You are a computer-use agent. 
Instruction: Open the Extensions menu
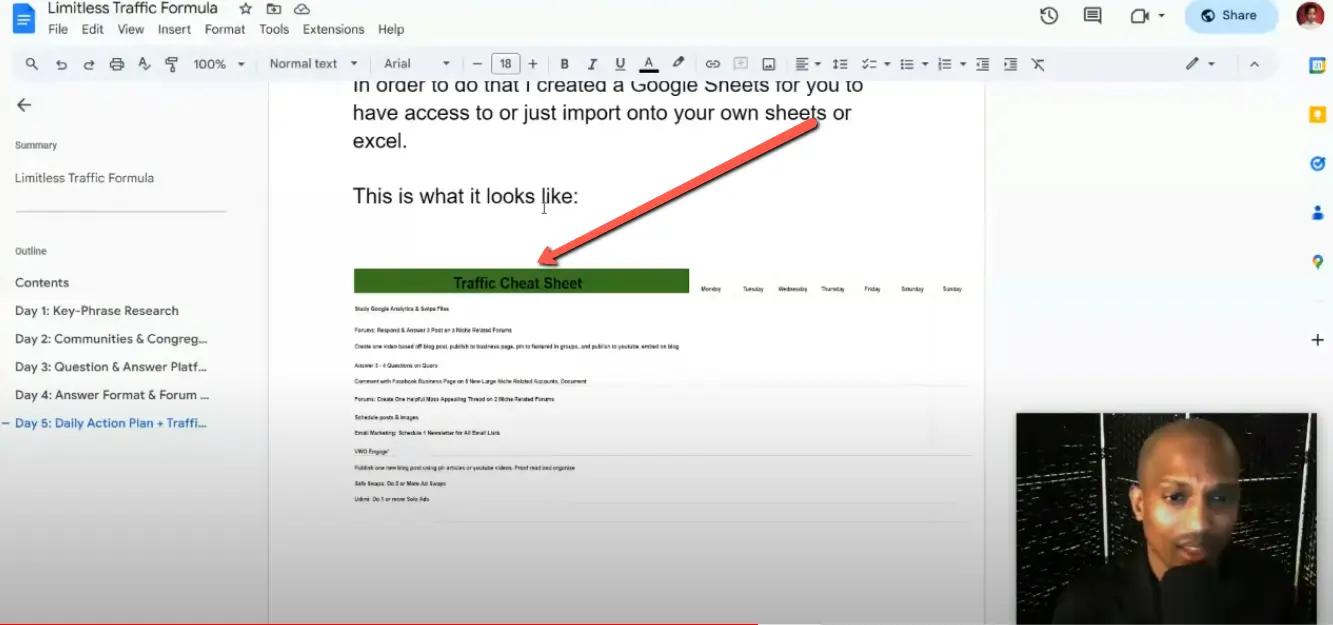pos(333,29)
